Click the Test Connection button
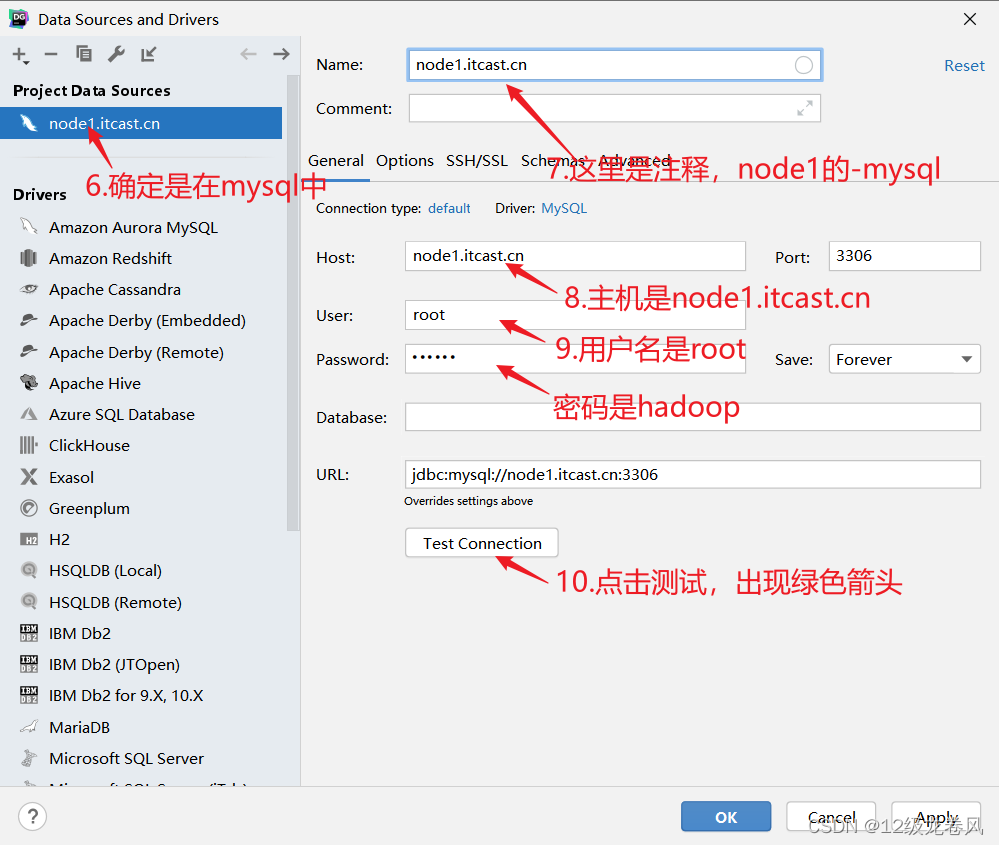The image size is (999, 845). (481, 543)
